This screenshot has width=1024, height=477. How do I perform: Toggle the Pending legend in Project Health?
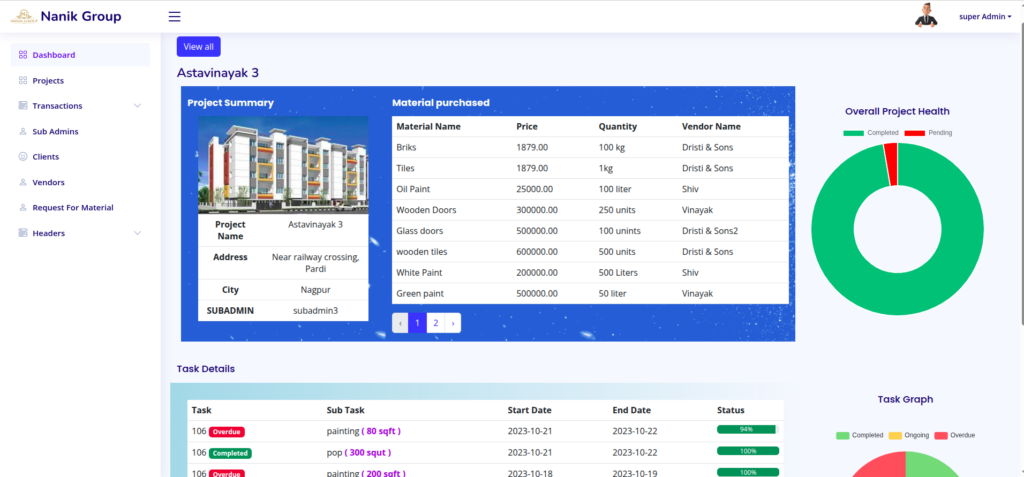[928, 133]
